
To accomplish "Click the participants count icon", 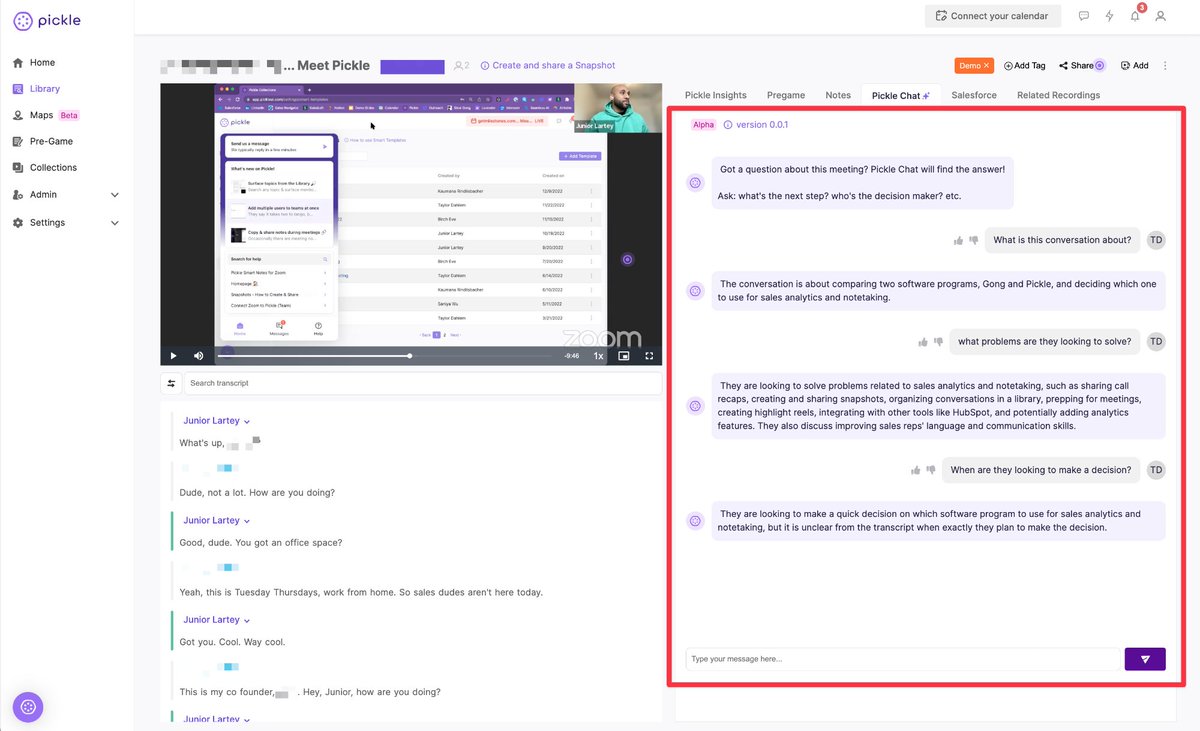I will pos(461,66).
